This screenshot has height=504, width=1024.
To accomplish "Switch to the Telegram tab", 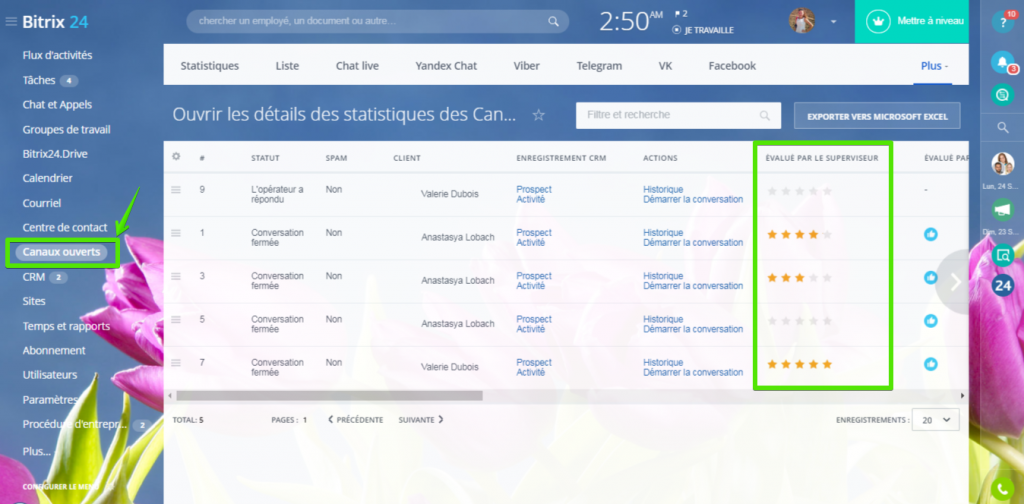I will (x=599, y=66).
